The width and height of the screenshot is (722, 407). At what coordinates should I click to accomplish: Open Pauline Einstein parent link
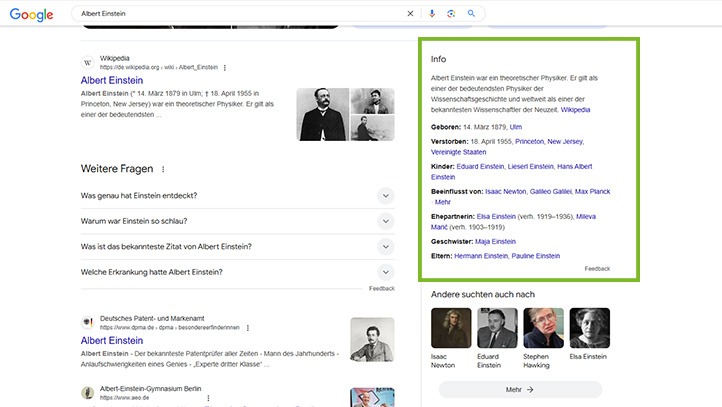pyautogui.click(x=536, y=256)
